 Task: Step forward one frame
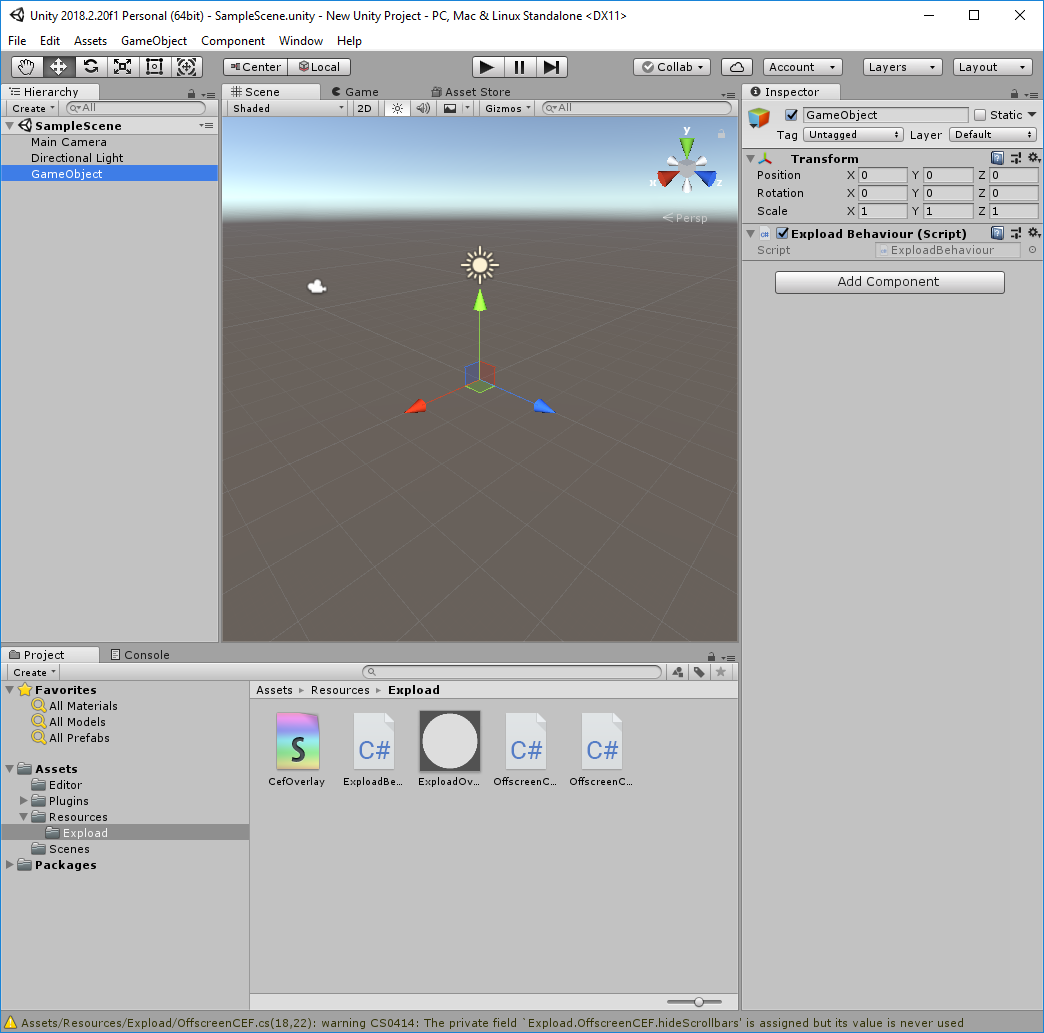point(551,67)
